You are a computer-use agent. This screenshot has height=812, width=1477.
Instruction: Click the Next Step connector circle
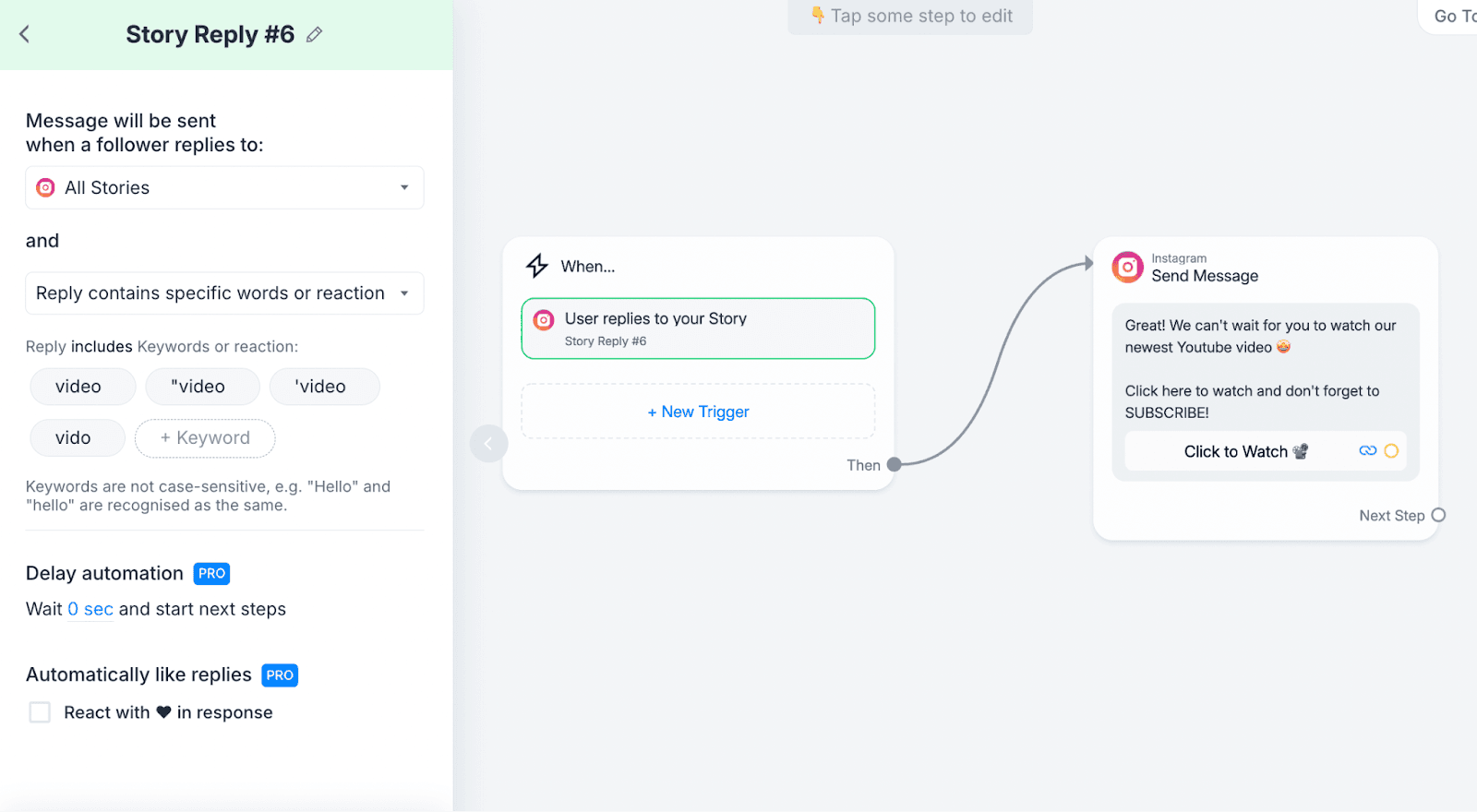1438,515
